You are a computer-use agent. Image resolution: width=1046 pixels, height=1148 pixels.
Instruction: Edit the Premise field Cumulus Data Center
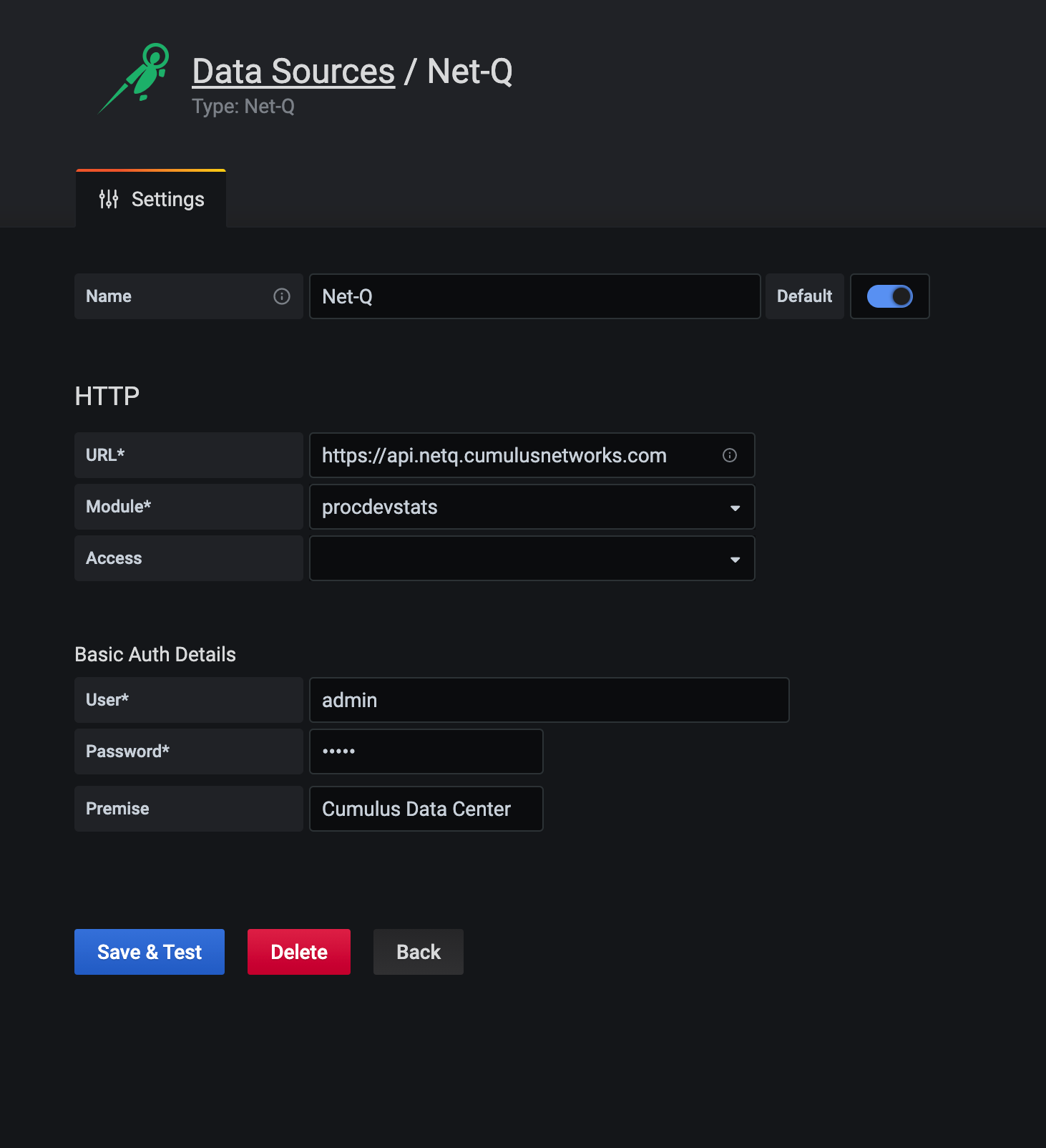pos(426,809)
